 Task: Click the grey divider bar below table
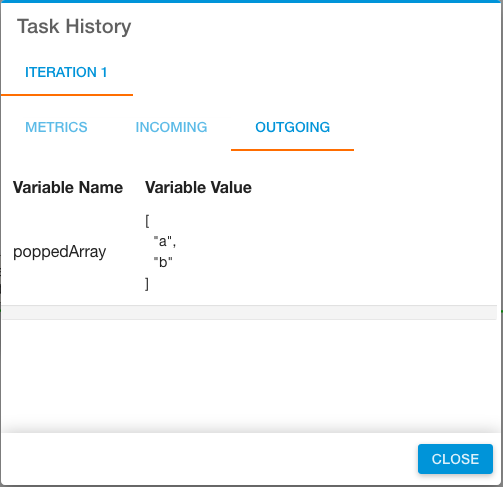click(249, 312)
